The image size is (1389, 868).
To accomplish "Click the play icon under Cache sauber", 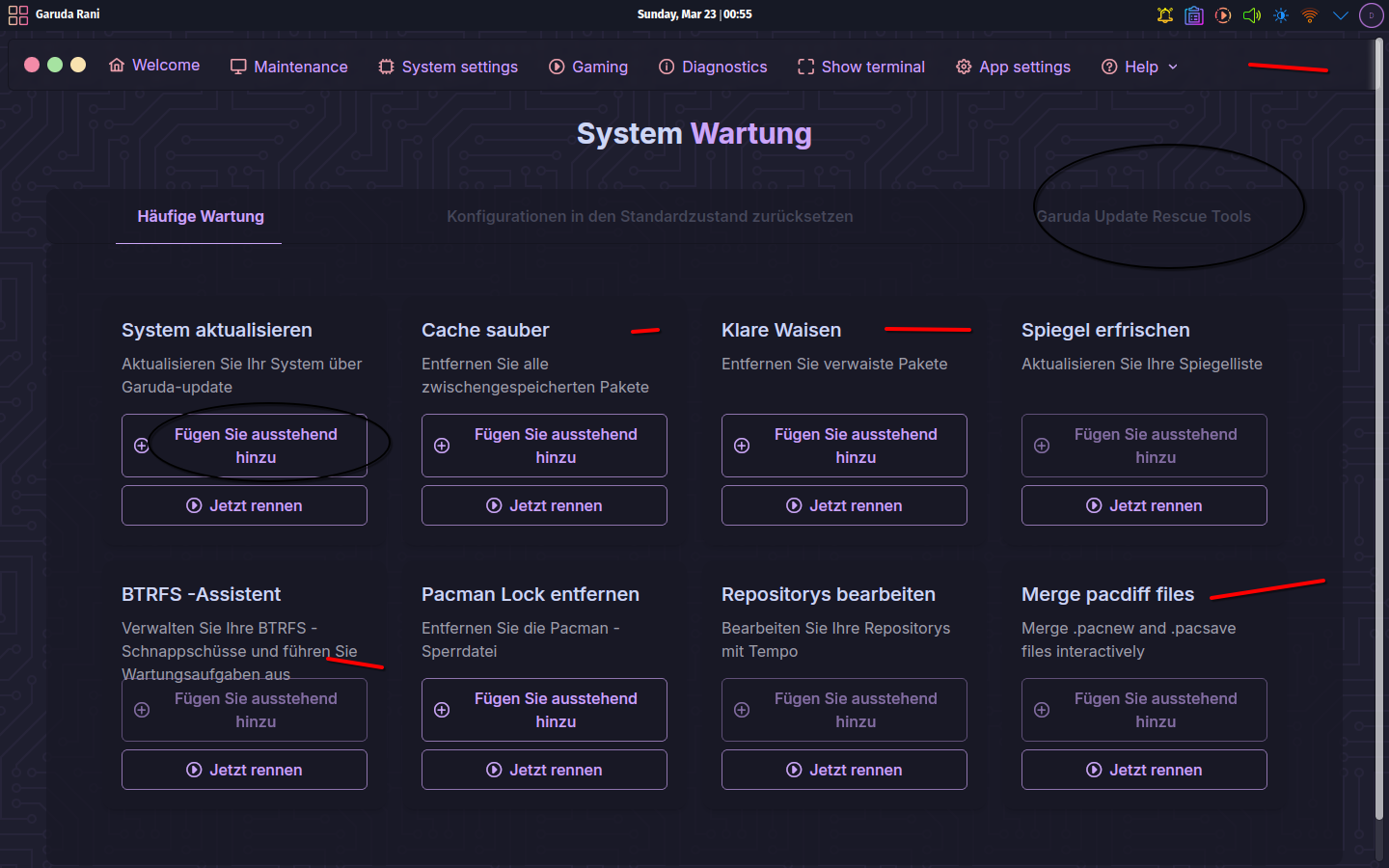I will click(494, 505).
